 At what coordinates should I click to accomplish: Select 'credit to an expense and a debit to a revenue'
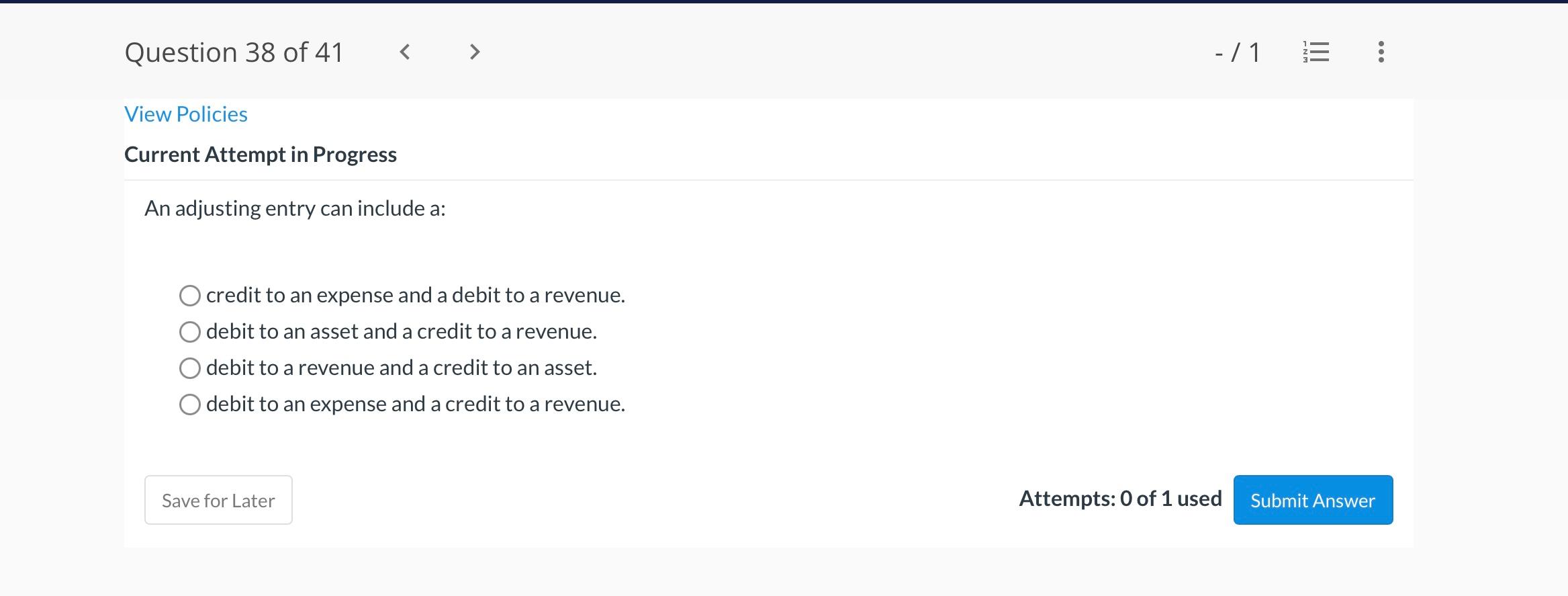point(189,295)
